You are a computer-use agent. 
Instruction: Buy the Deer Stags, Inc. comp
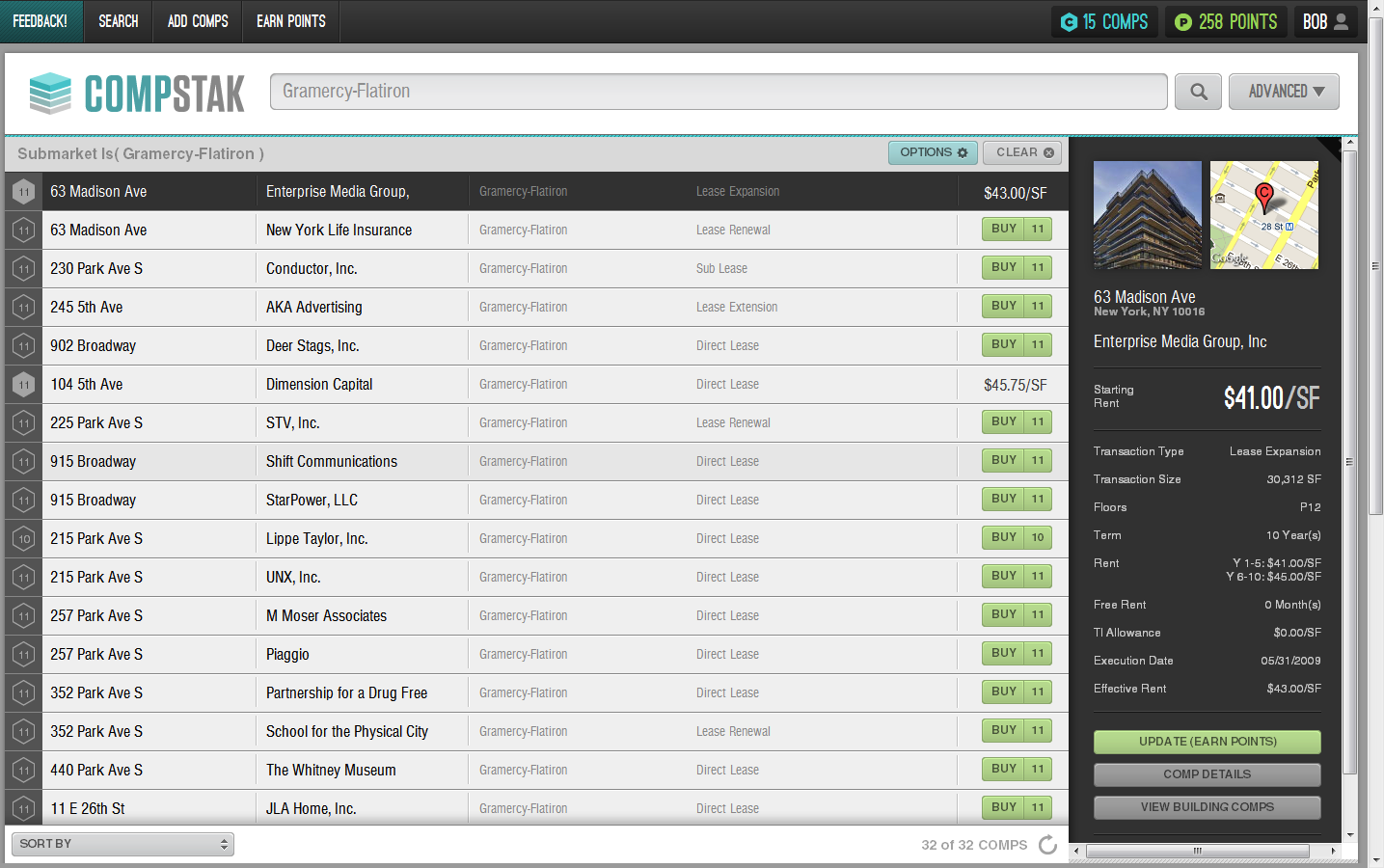coord(1018,345)
